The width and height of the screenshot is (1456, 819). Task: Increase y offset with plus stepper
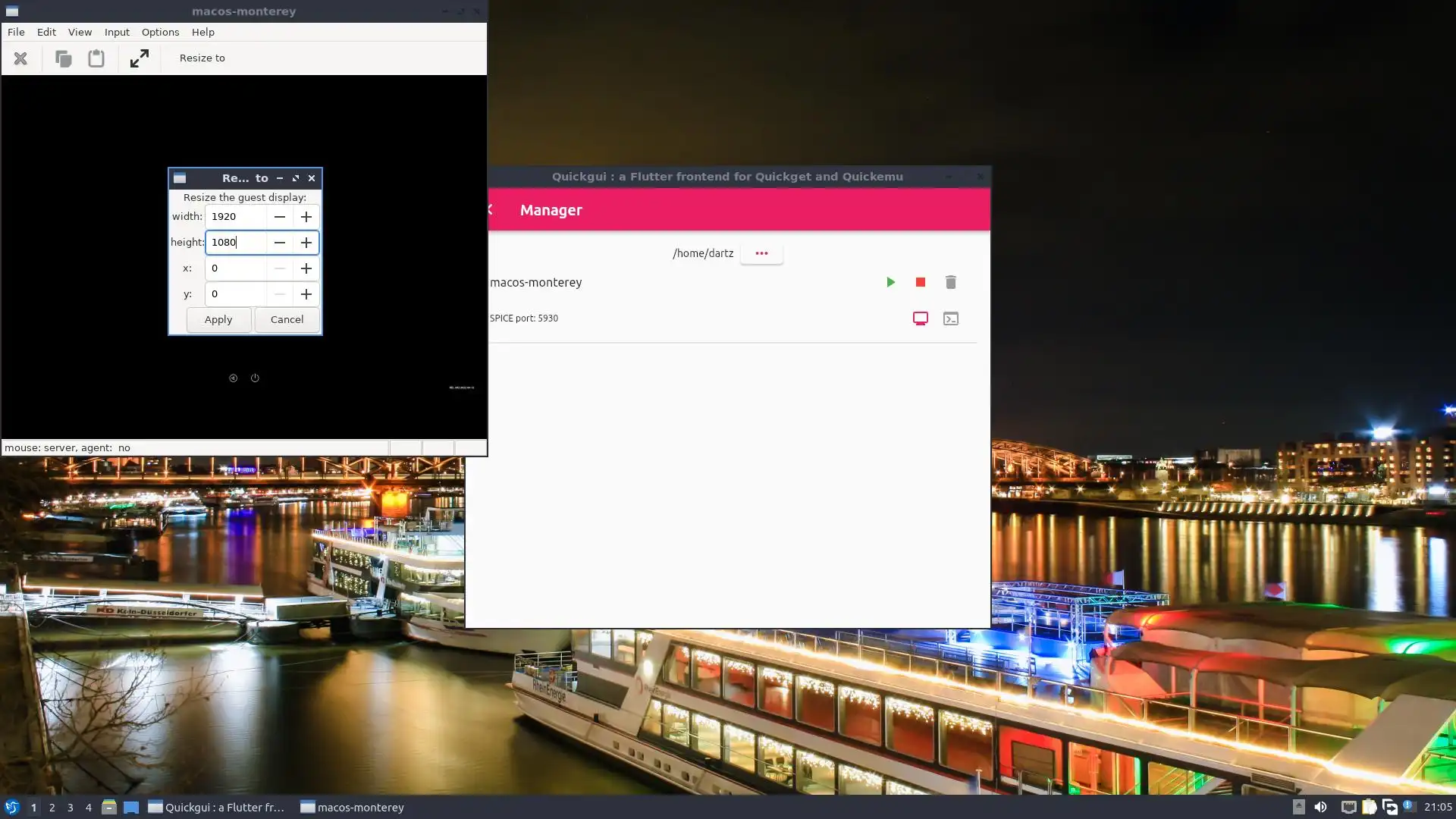[x=306, y=294]
